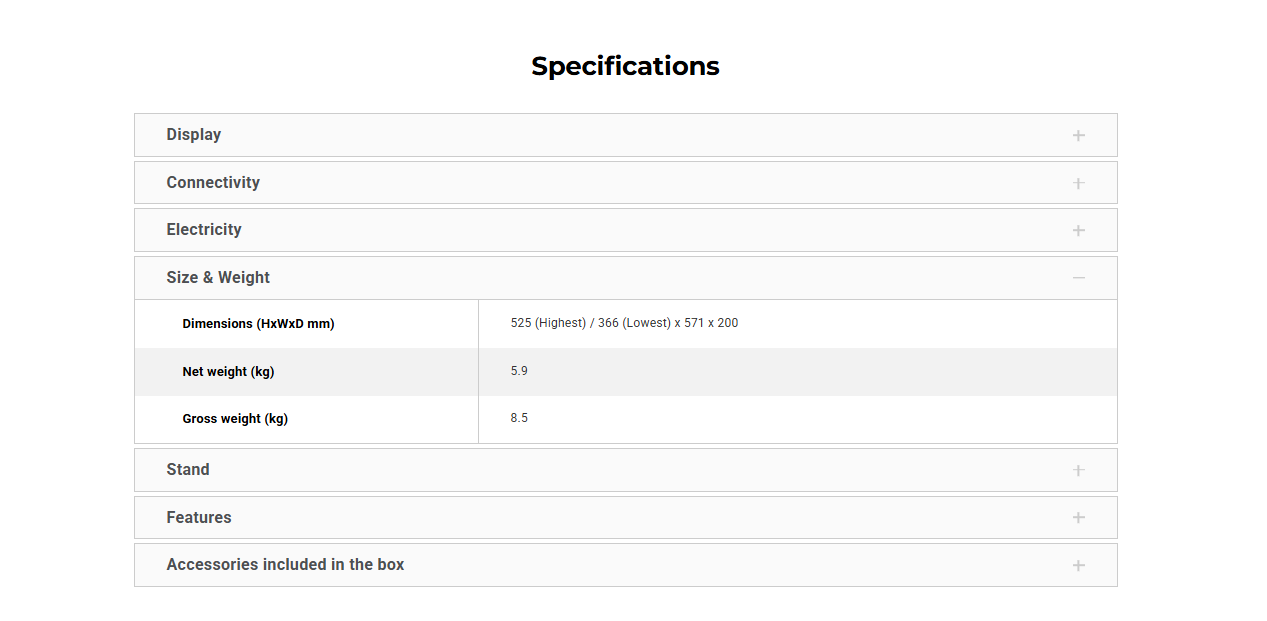This screenshot has height=621, width=1267.
Task: Click the Specifications heading
Action: click(x=625, y=66)
